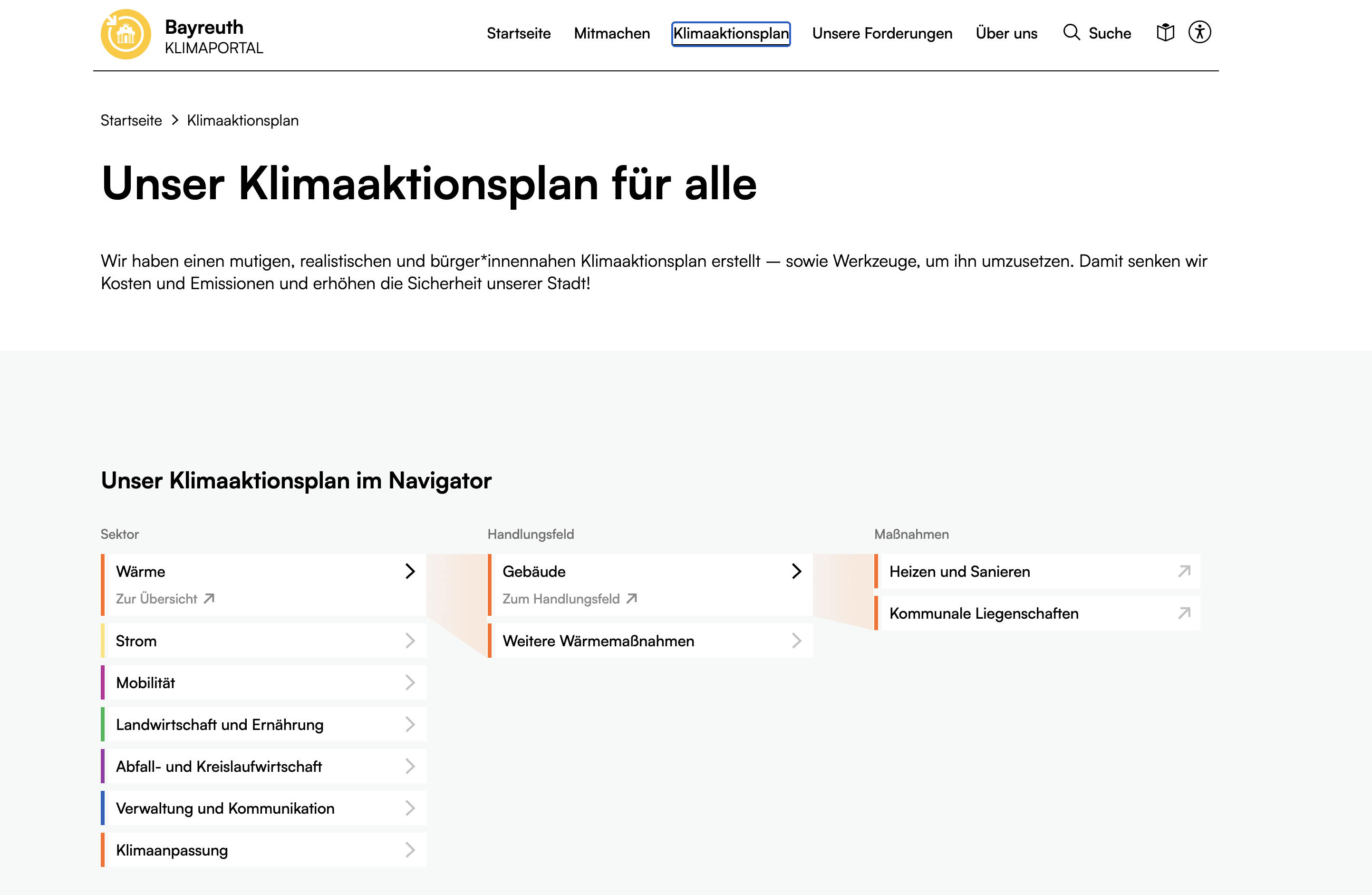Open Unsere Forderungen in the navigation
Image resolution: width=1372 pixels, height=895 pixels.
(882, 33)
